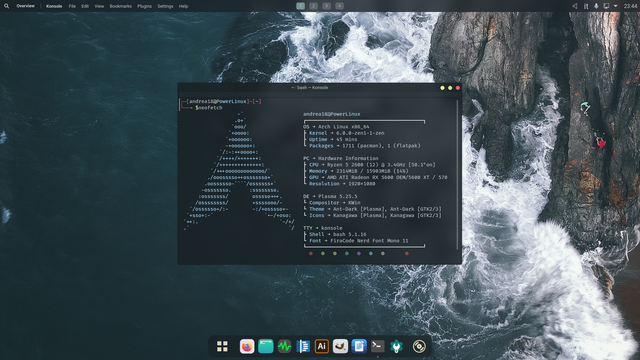Click the 'Shell bash 5.1.16' line

pos(338,235)
